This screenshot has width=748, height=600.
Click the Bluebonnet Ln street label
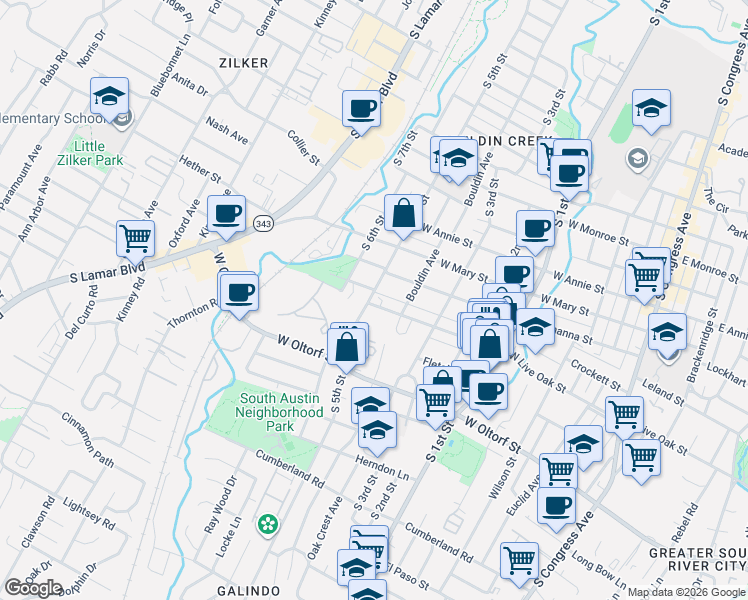click(x=170, y=65)
